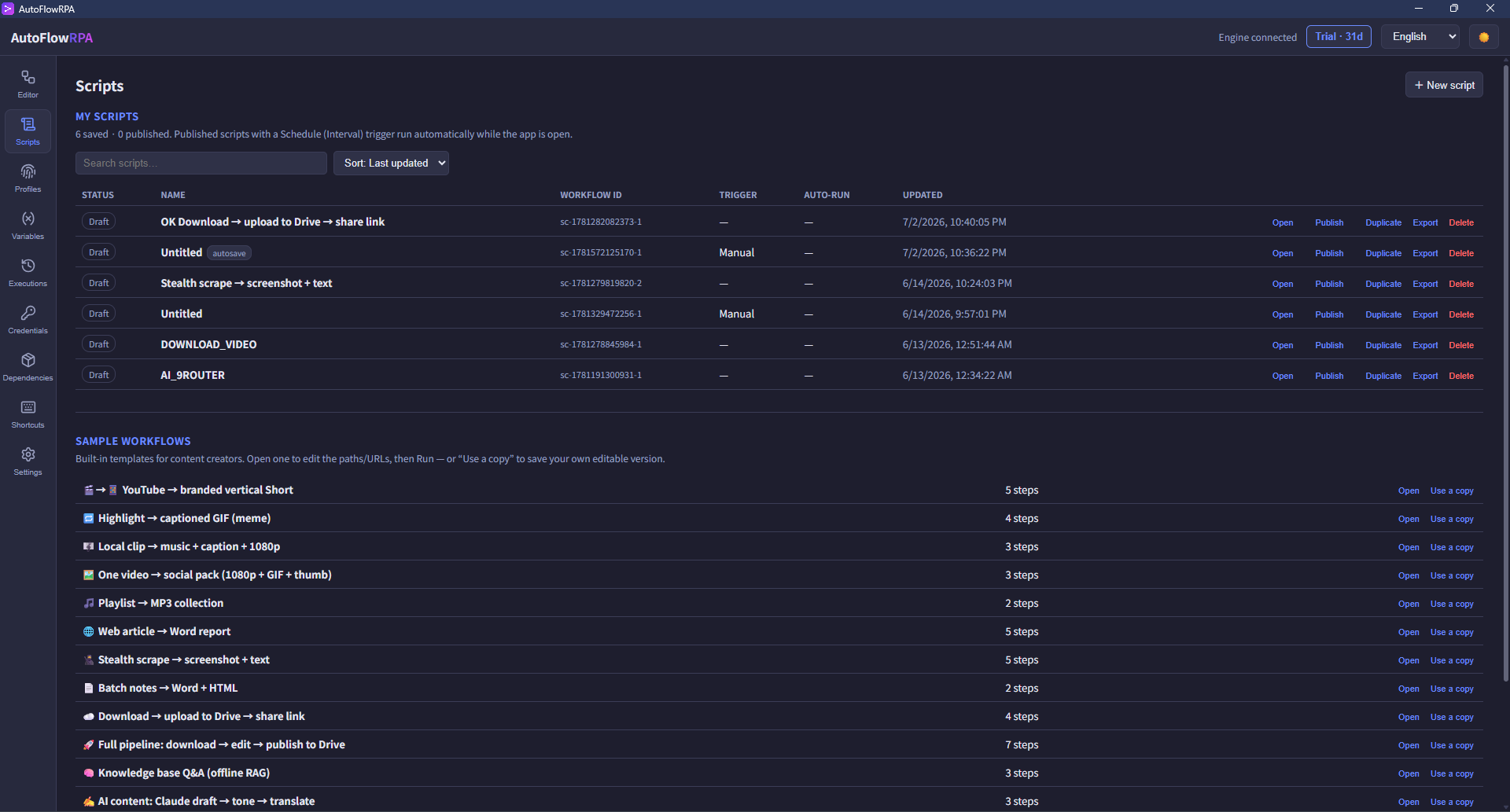This screenshot has width=1510, height=812.
Task: Open the language dropdown showing English
Action: tap(1420, 37)
